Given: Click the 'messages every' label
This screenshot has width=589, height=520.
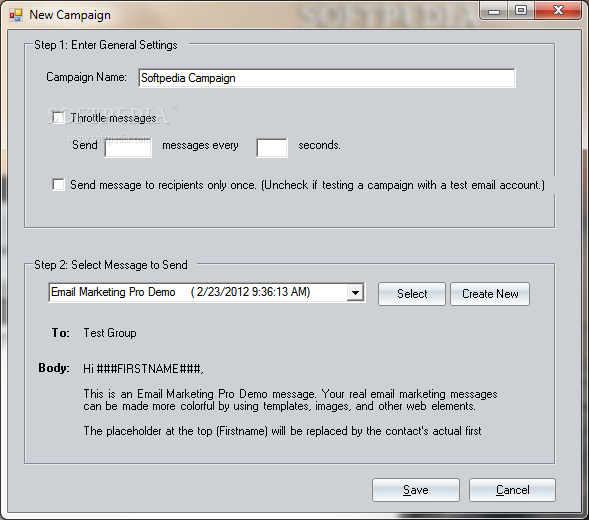Looking at the screenshot, I should (200, 145).
